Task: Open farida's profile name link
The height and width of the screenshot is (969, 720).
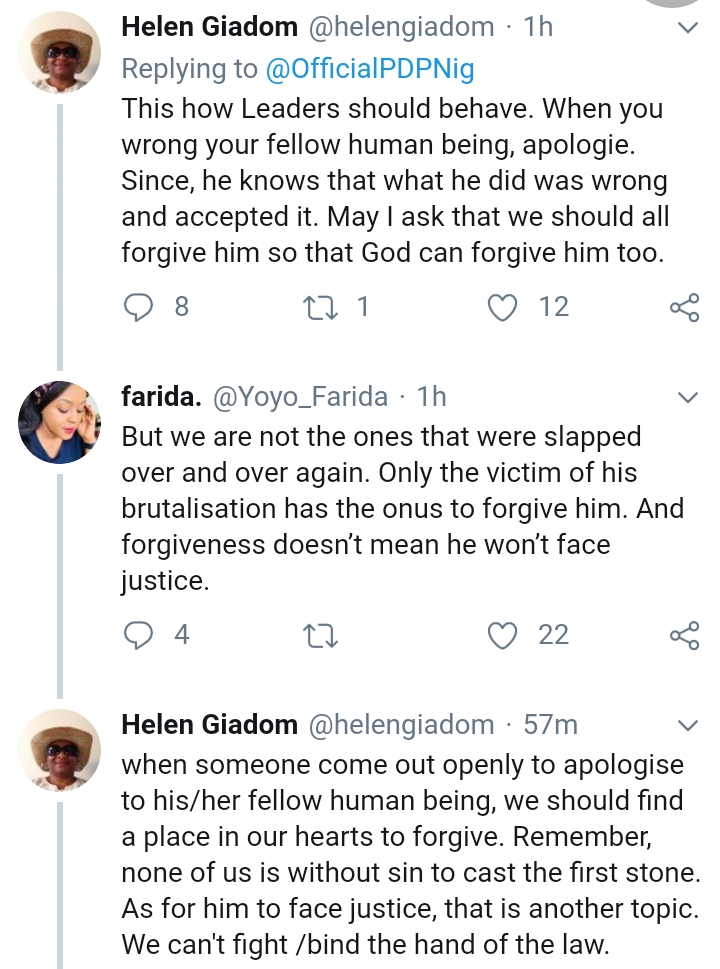Action: [158, 397]
